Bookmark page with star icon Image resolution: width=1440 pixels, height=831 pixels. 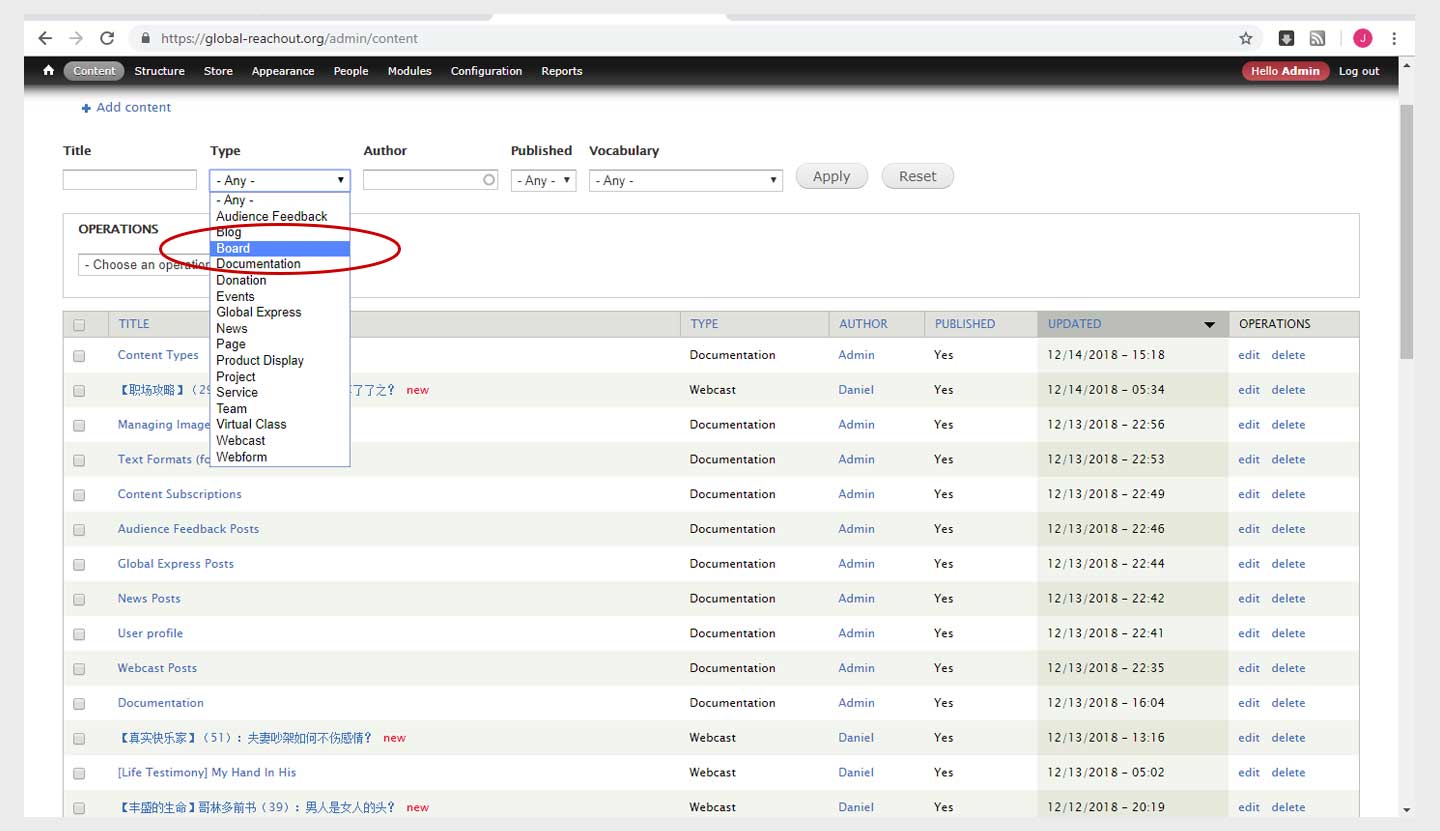1246,38
